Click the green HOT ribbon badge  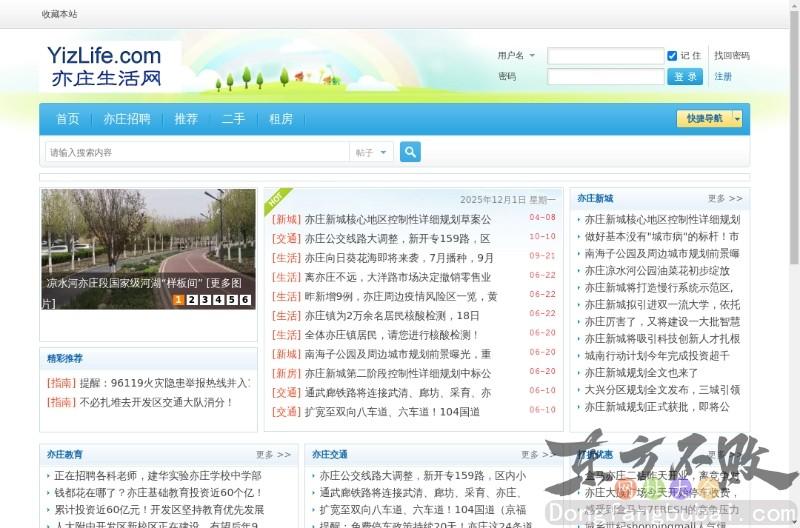(x=276, y=200)
